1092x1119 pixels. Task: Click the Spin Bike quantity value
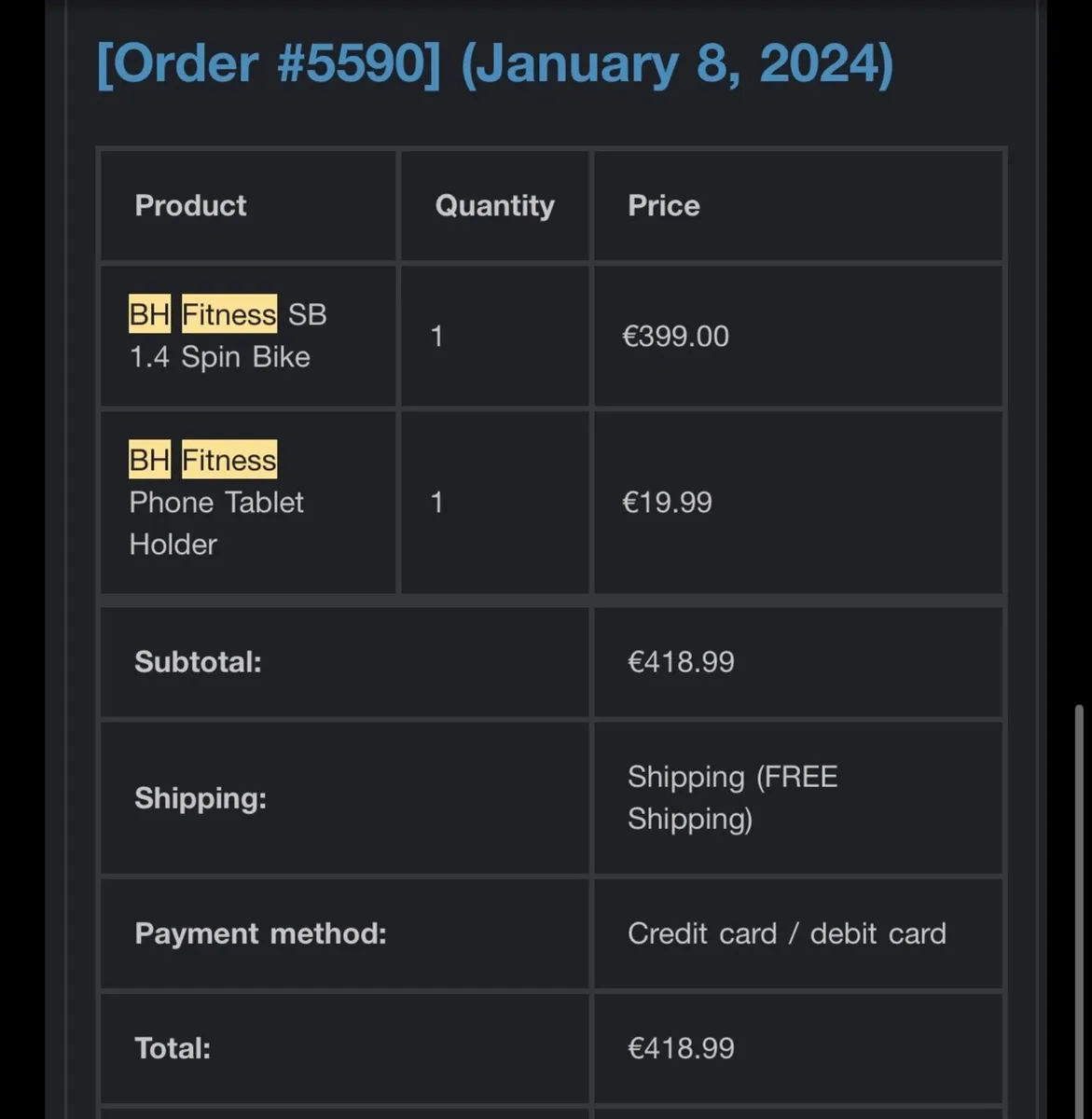tap(436, 337)
